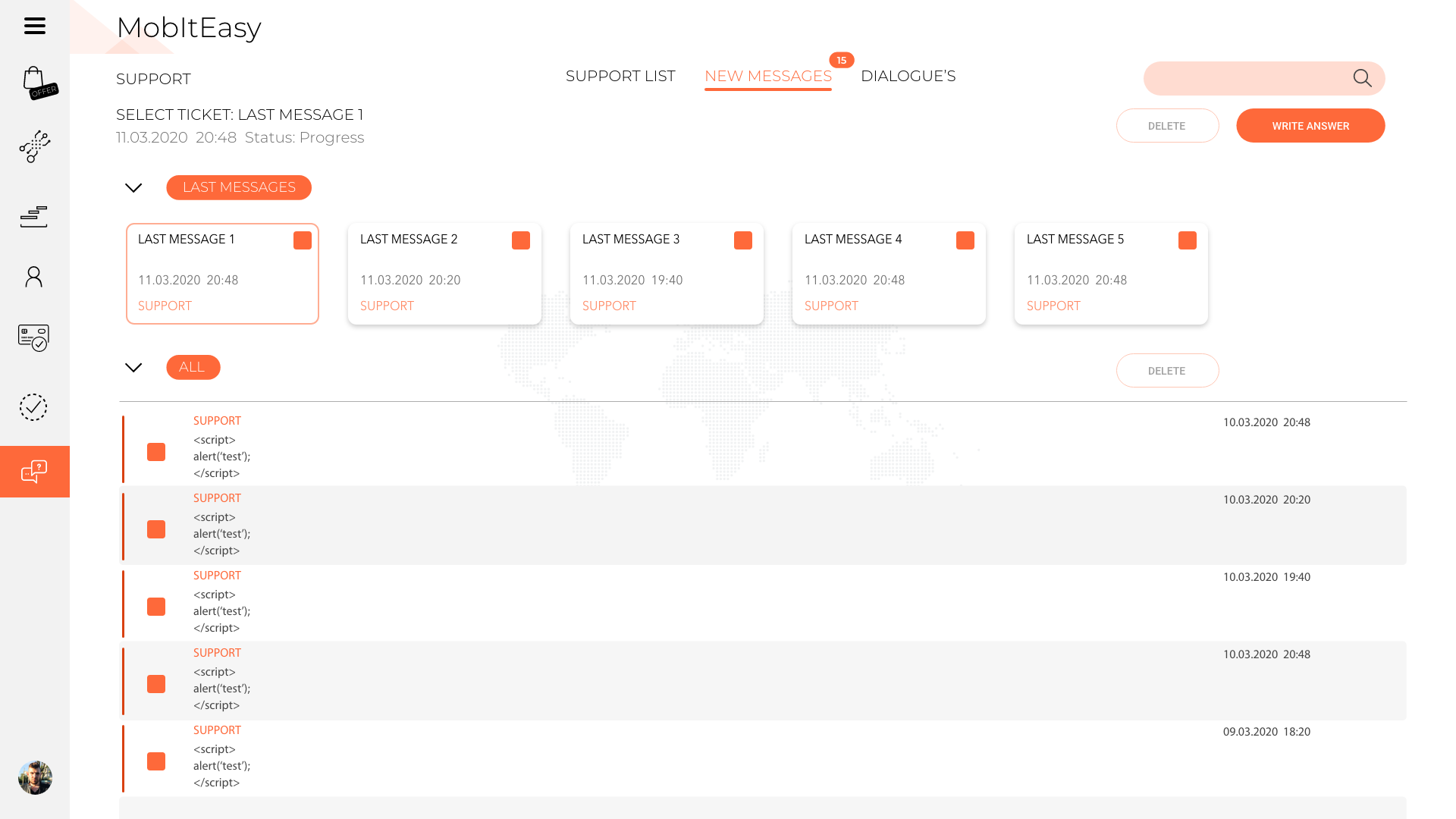
Task: Click Support link on Last Message 3 card
Action: pyautogui.click(x=609, y=306)
